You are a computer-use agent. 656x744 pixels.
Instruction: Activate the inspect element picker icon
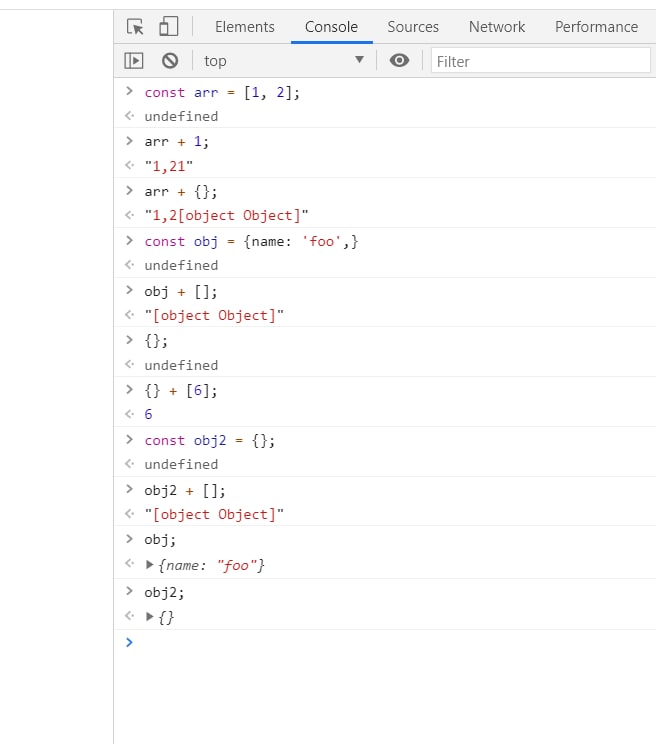pyautogui.click(x=135, y=27)
